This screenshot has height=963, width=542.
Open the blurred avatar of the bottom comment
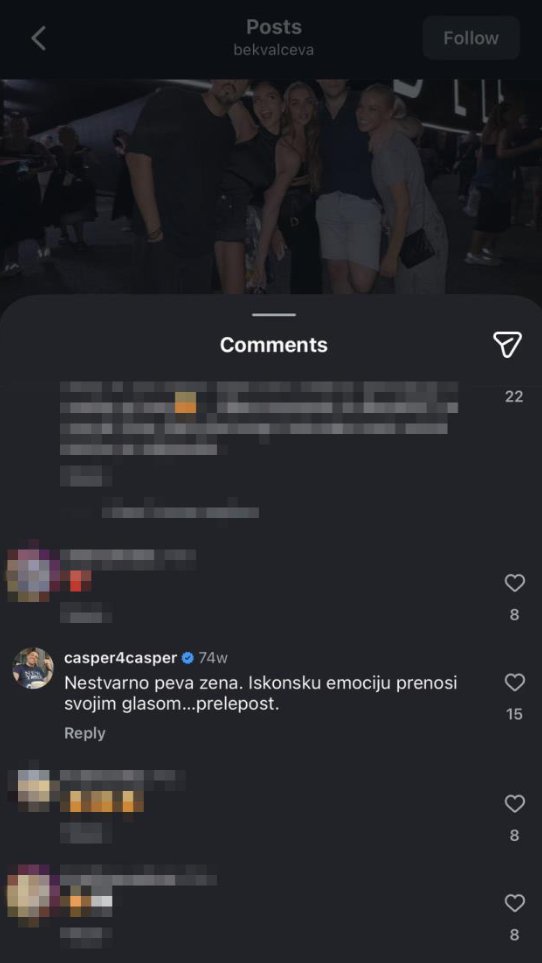[x=33, y=895]
